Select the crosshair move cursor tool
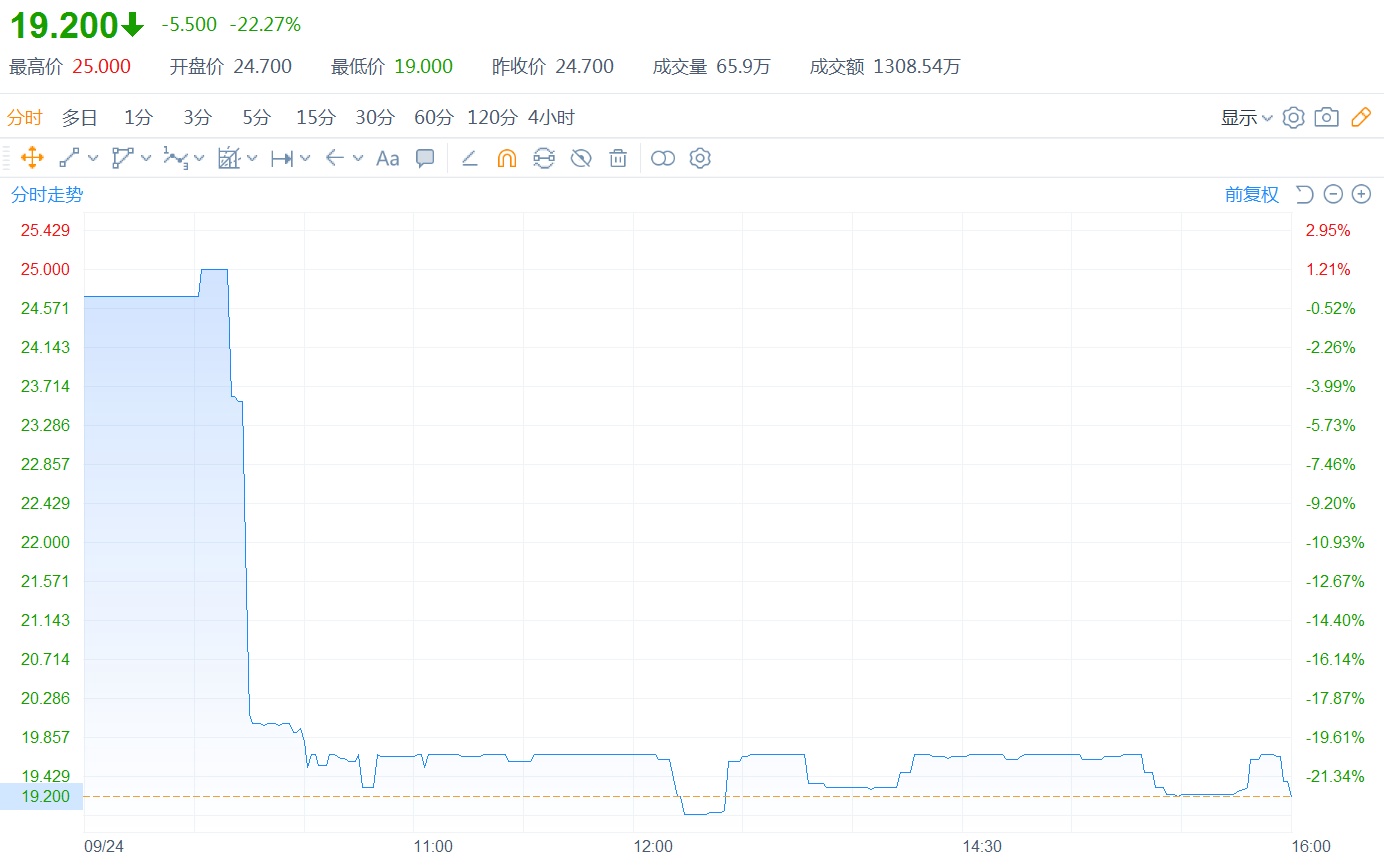 coord(31,158)
